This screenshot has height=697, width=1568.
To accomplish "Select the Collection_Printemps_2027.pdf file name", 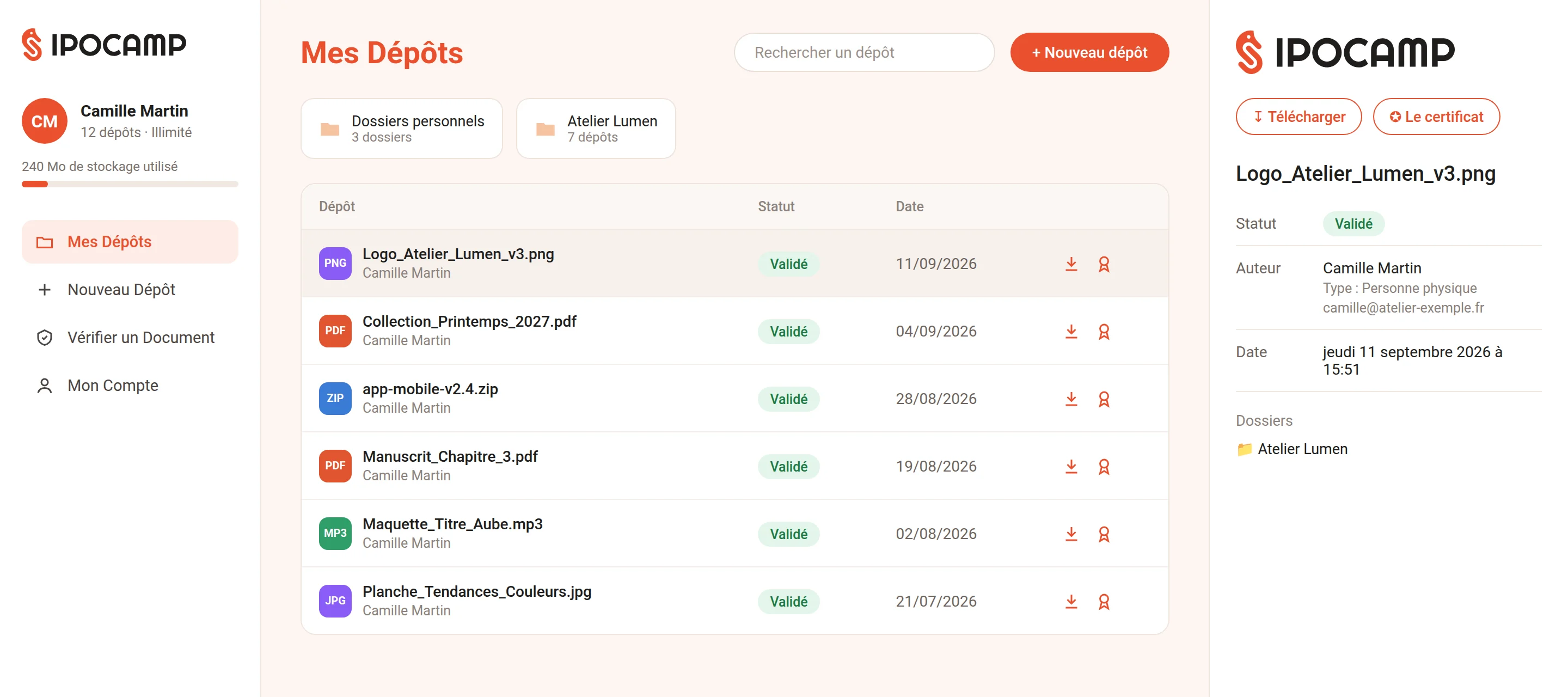I will [469, 321].
